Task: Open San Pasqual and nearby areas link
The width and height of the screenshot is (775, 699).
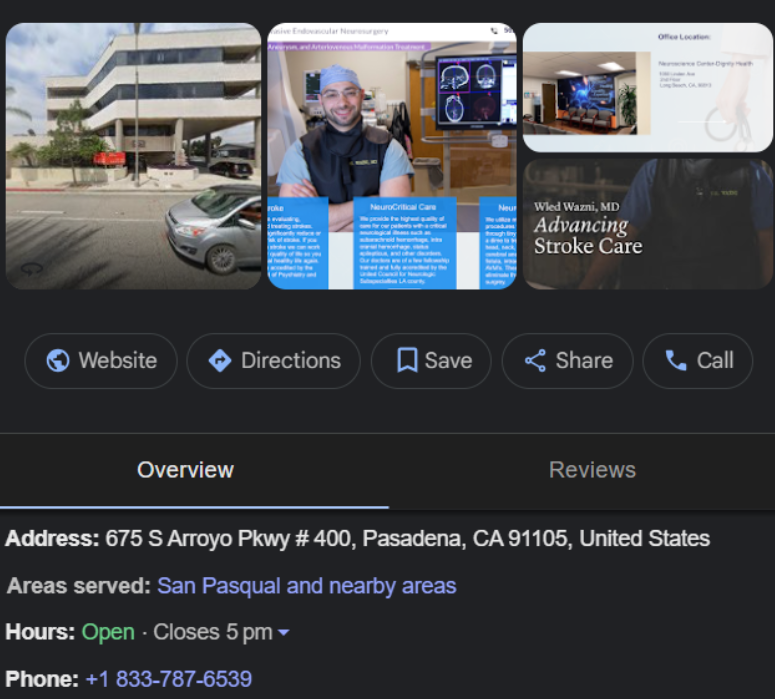Action: coord(306,586)
